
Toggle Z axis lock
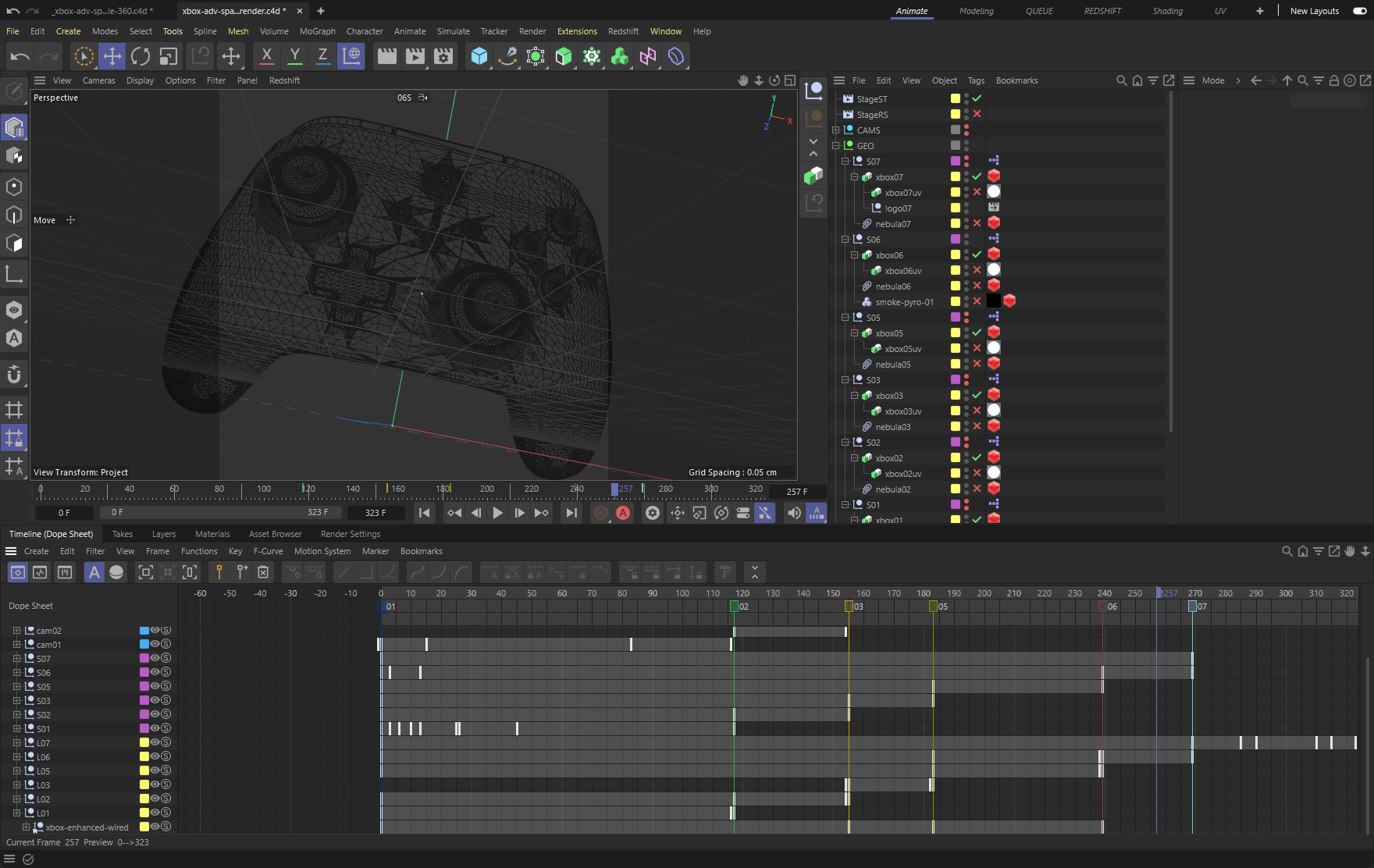(x=322, y=56)
